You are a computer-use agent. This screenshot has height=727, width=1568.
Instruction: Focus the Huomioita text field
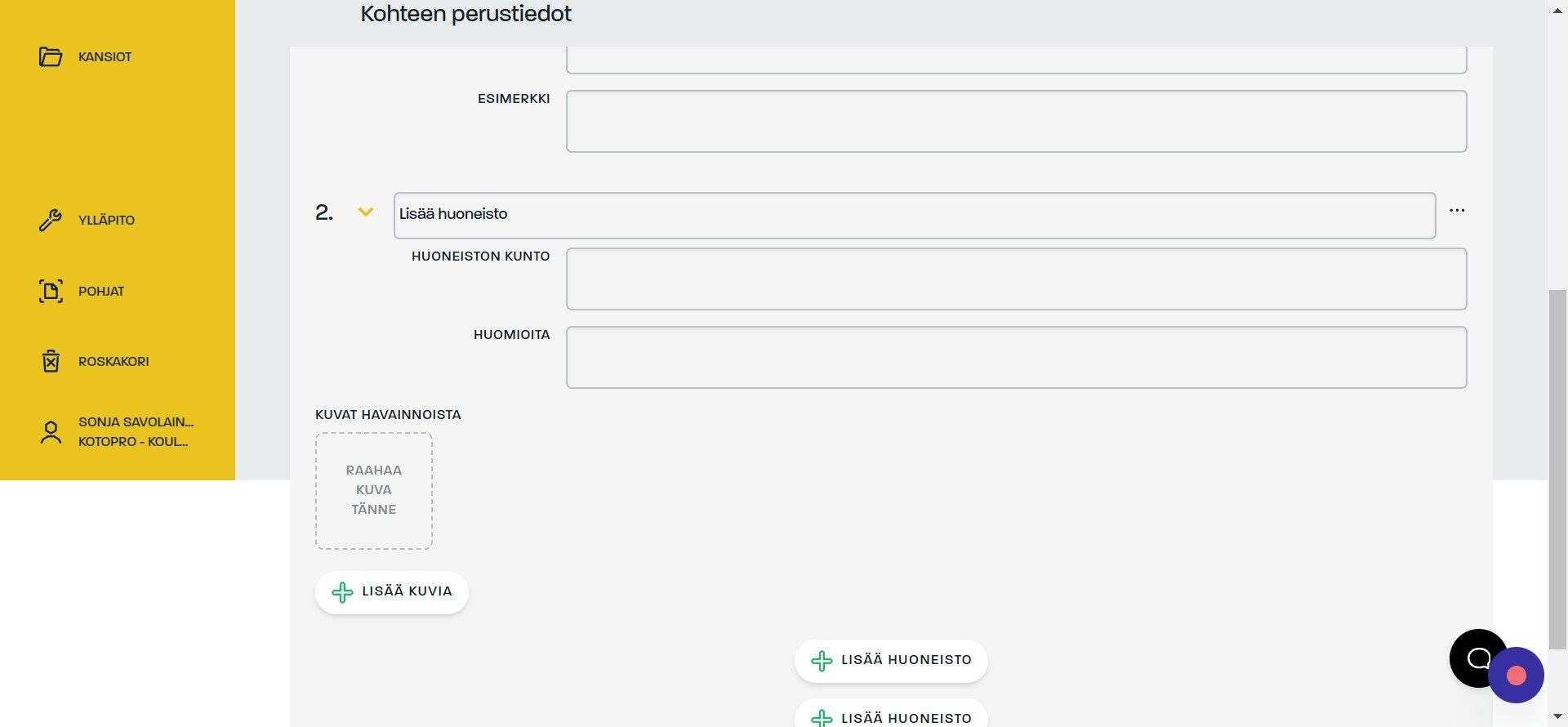click(1017, 358)
